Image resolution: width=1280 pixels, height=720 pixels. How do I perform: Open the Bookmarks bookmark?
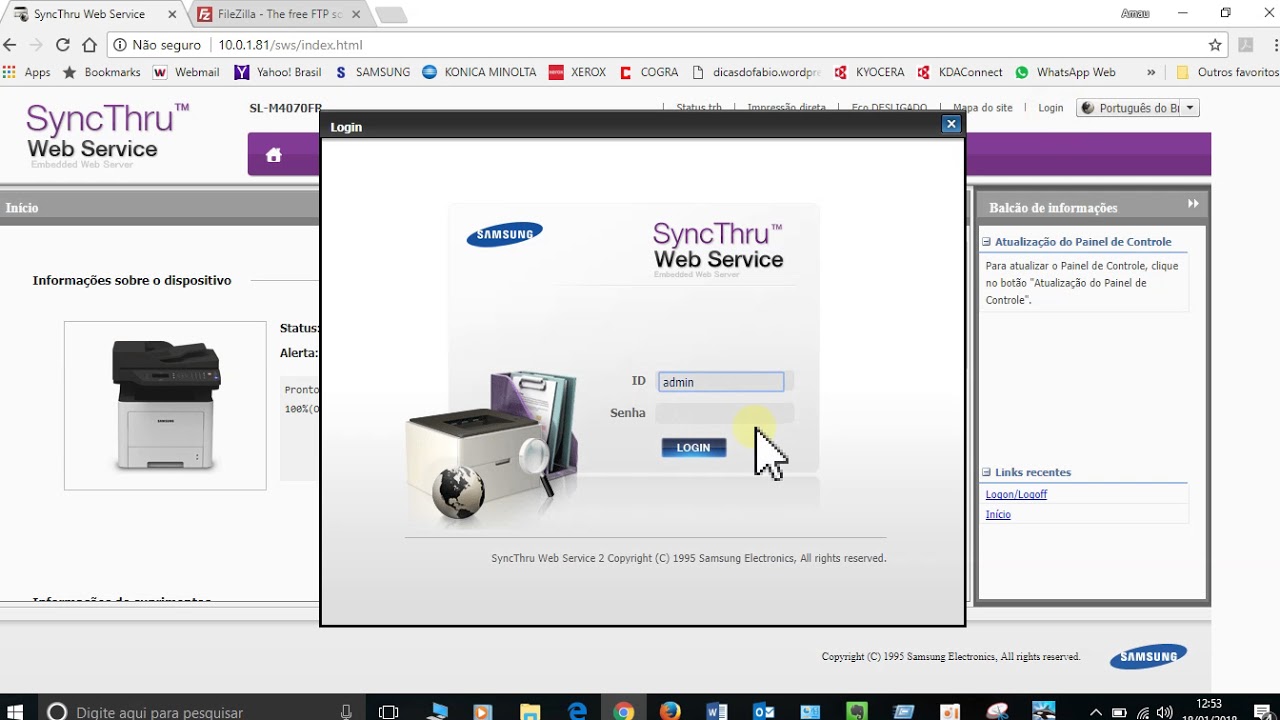click(x=102, y=72)
